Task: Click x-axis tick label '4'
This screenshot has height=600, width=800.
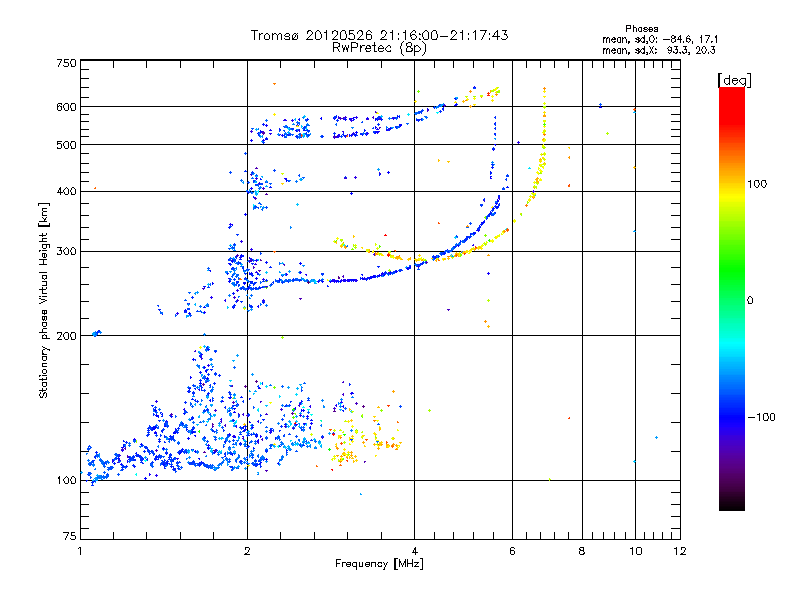Action: click(415, 551)
